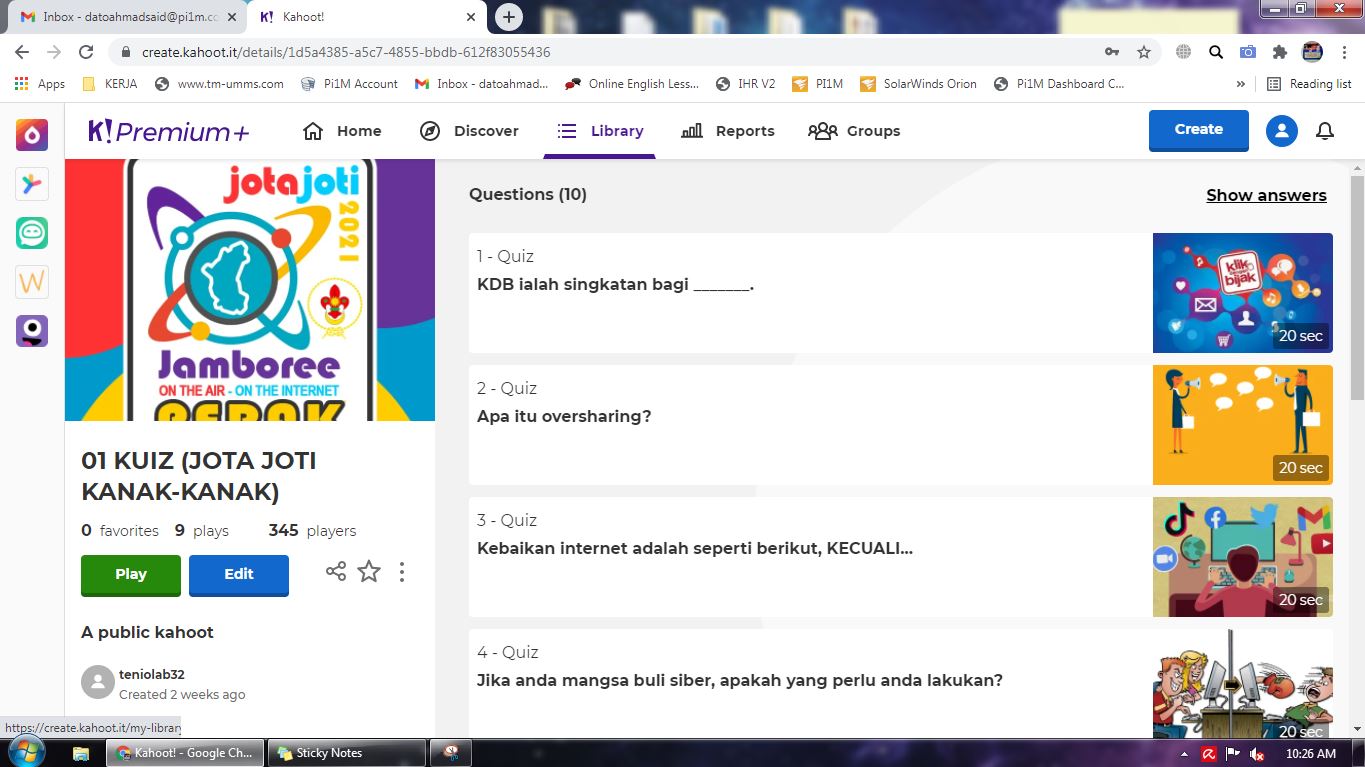Open the notifications bell
Screen dimensions: 1365x767
pos(1325,131)
